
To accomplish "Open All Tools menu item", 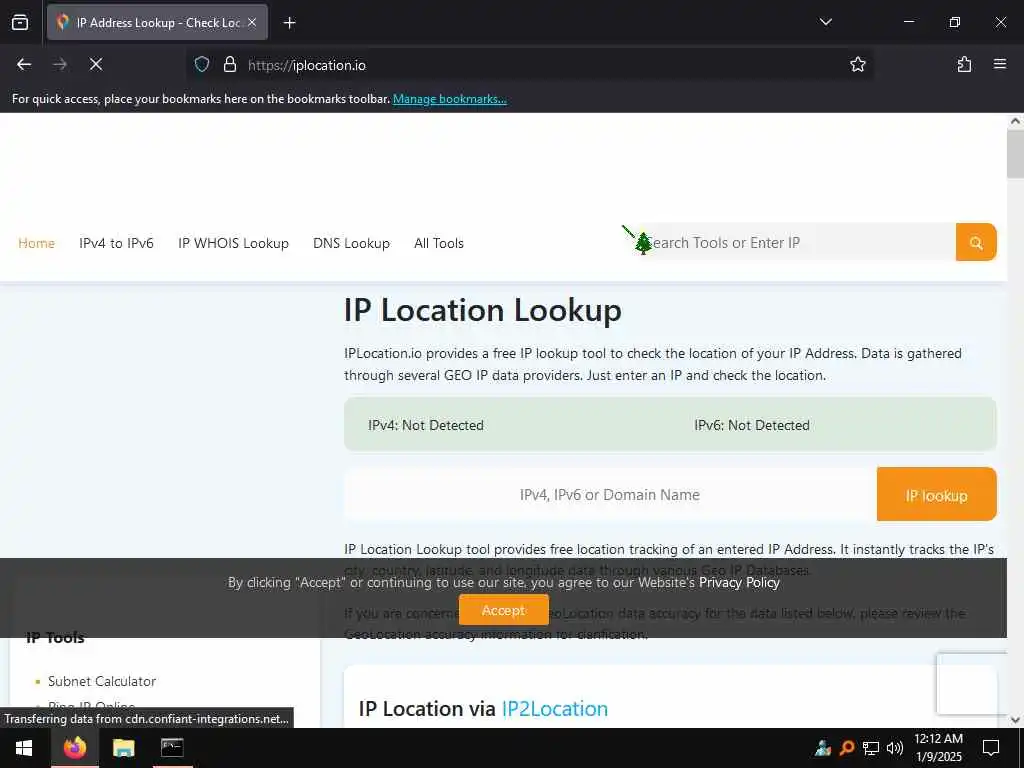I will tap(439, 243).
